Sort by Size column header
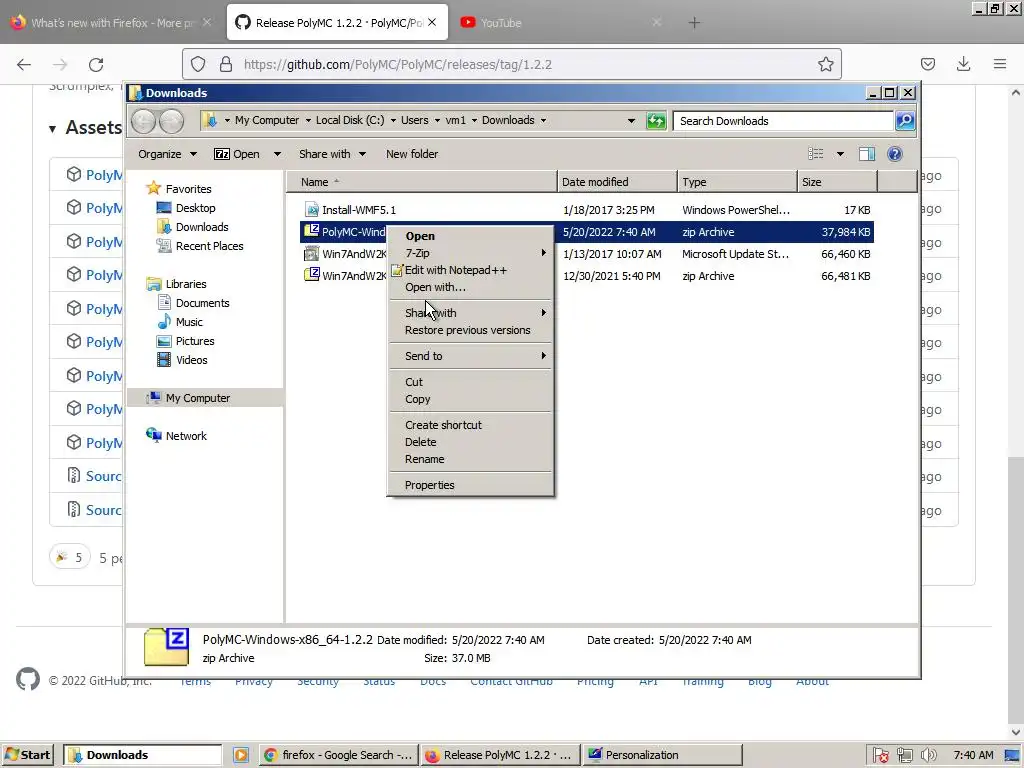This screenshot has width=1024, height=768. (x=838, y=182)
